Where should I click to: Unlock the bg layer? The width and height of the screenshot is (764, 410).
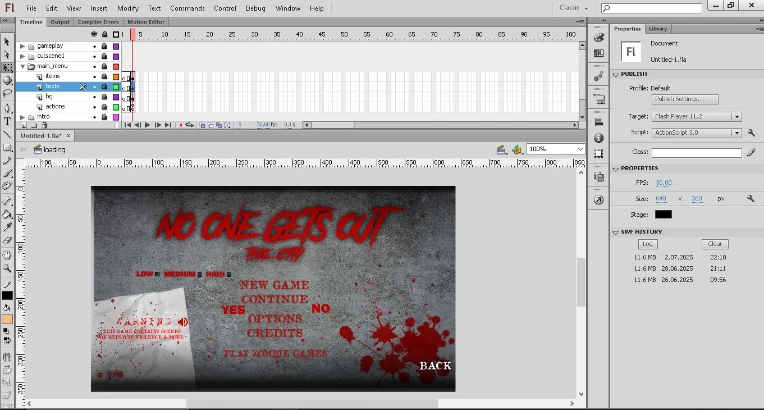pyautogui.click(x=104, y=97)
